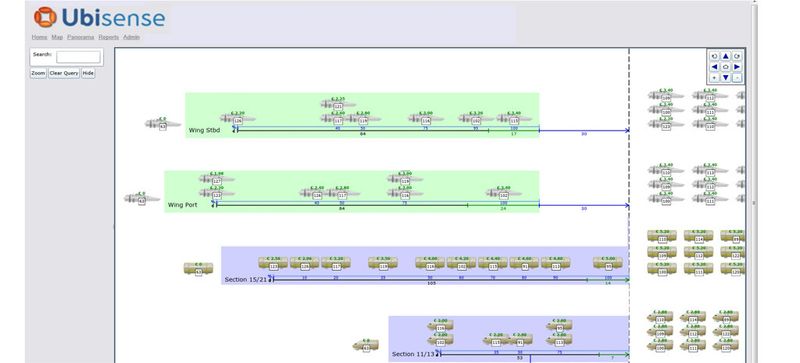Reset the view with the center home control
Image resolution: width=800 pixels, height=363 pixels.
[726, 67]
